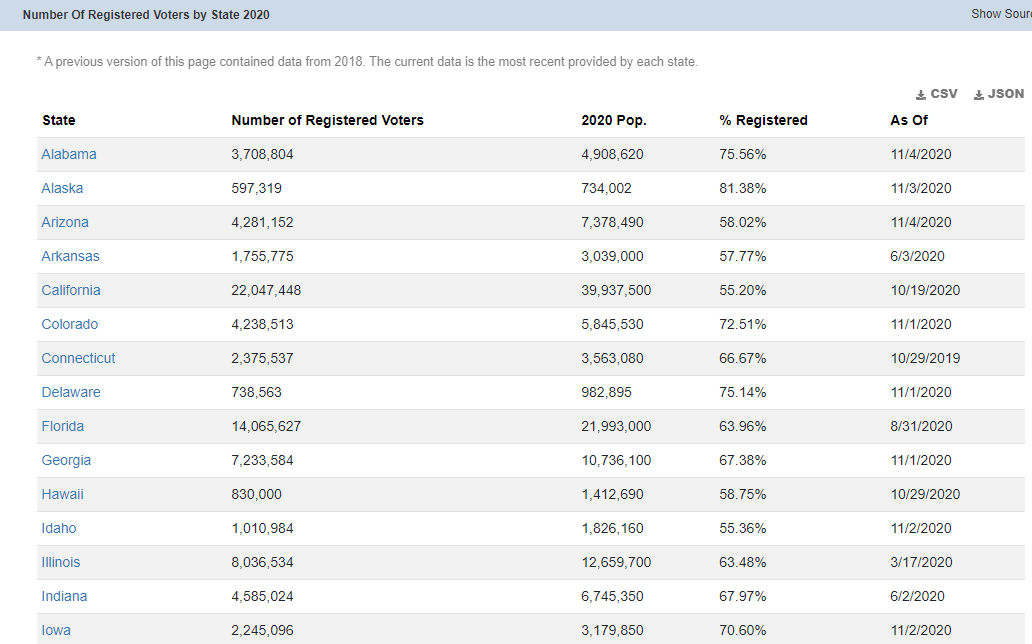The width and height of the screenshot is (1032, 644).
Task: Click California's registered voters value 22,047,448
Action: (266, 290)
